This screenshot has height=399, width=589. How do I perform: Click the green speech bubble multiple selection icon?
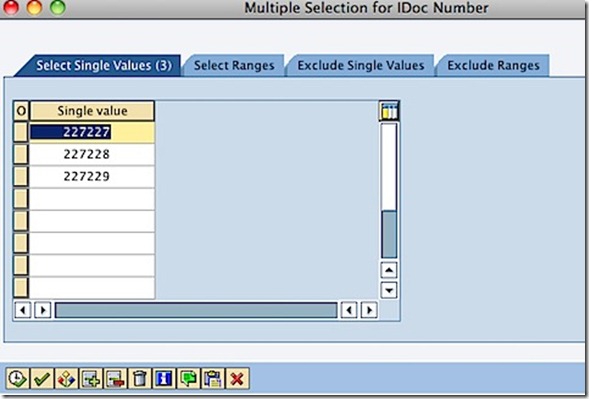(x=188, y=378)
